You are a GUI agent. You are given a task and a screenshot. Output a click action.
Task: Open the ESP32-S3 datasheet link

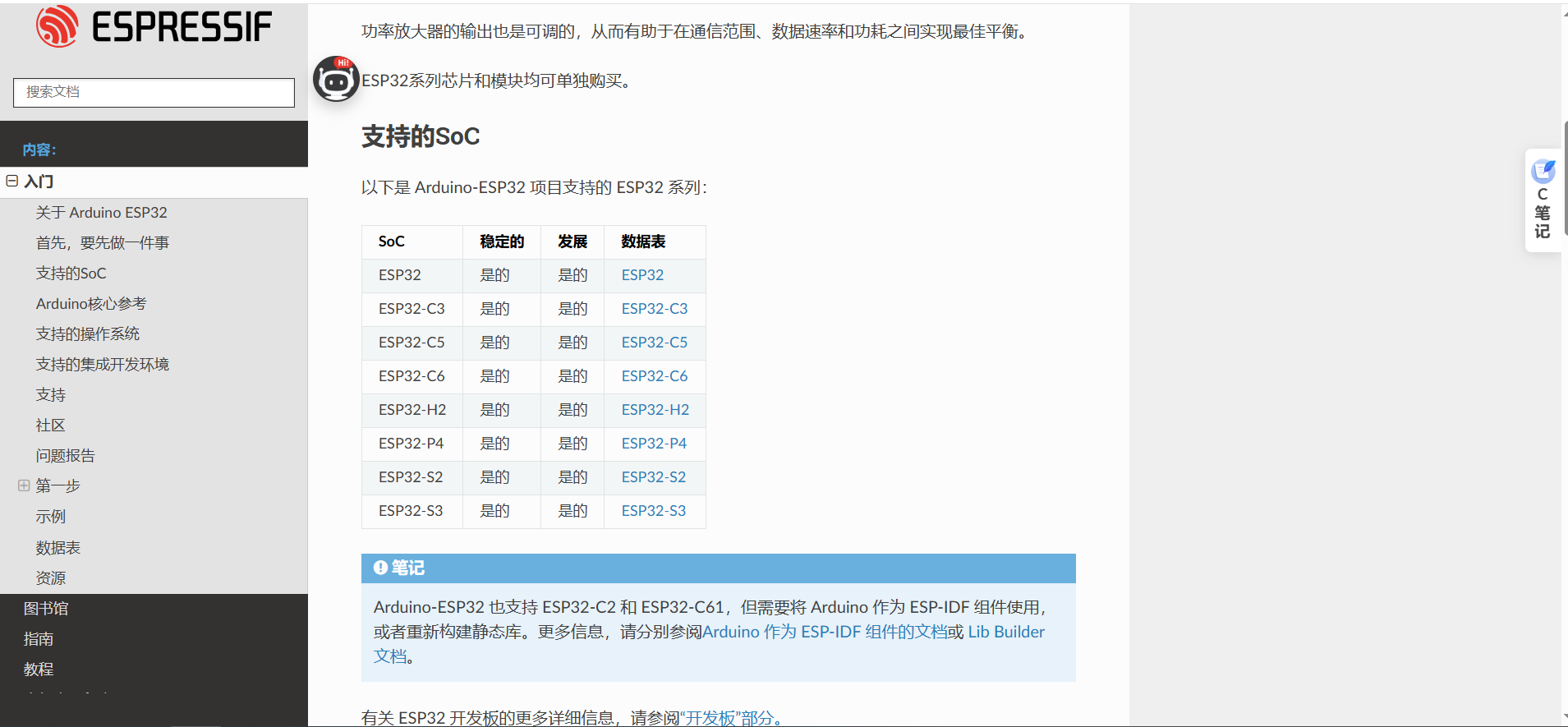point(654,511)
